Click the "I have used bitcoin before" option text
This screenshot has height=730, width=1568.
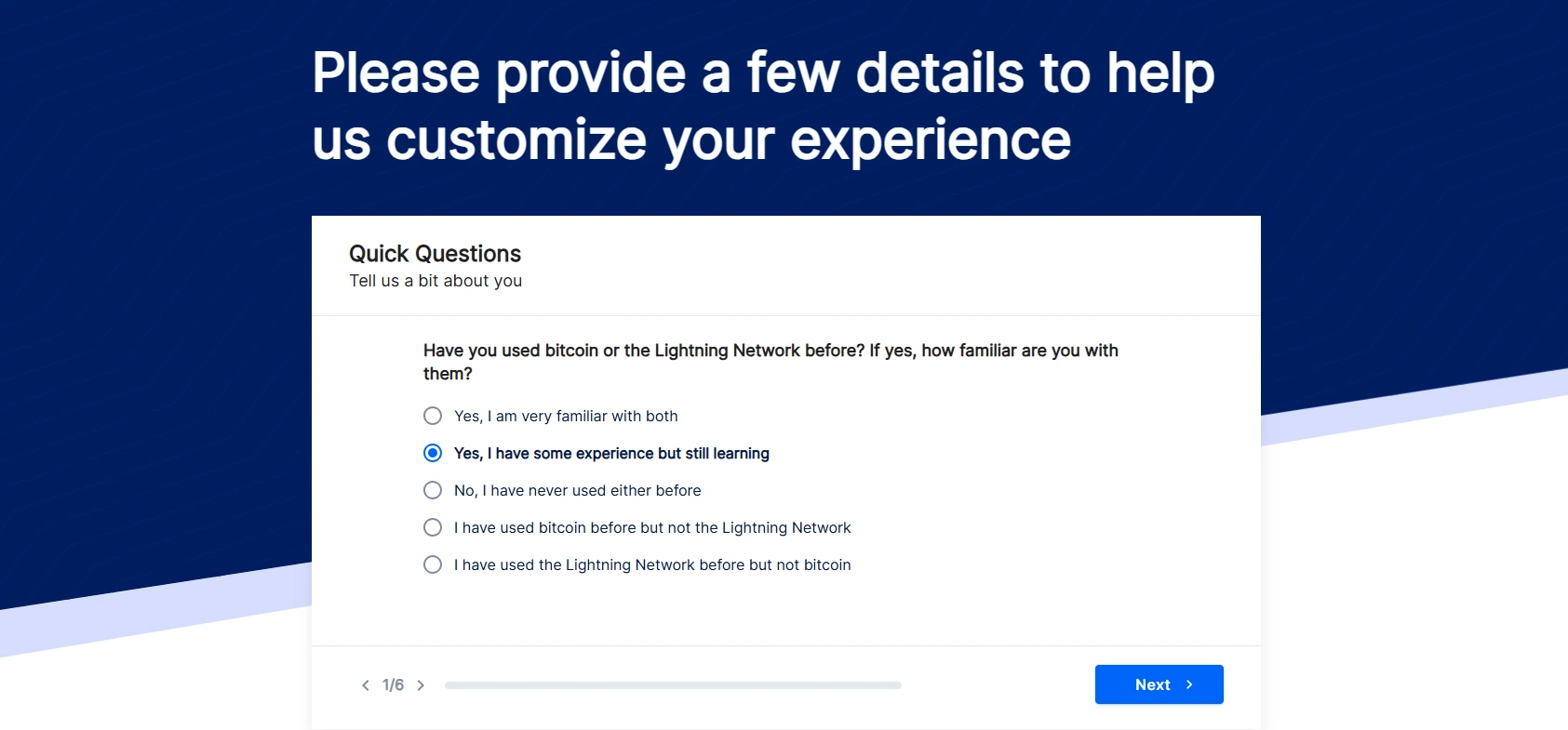(x=652, y=527)
